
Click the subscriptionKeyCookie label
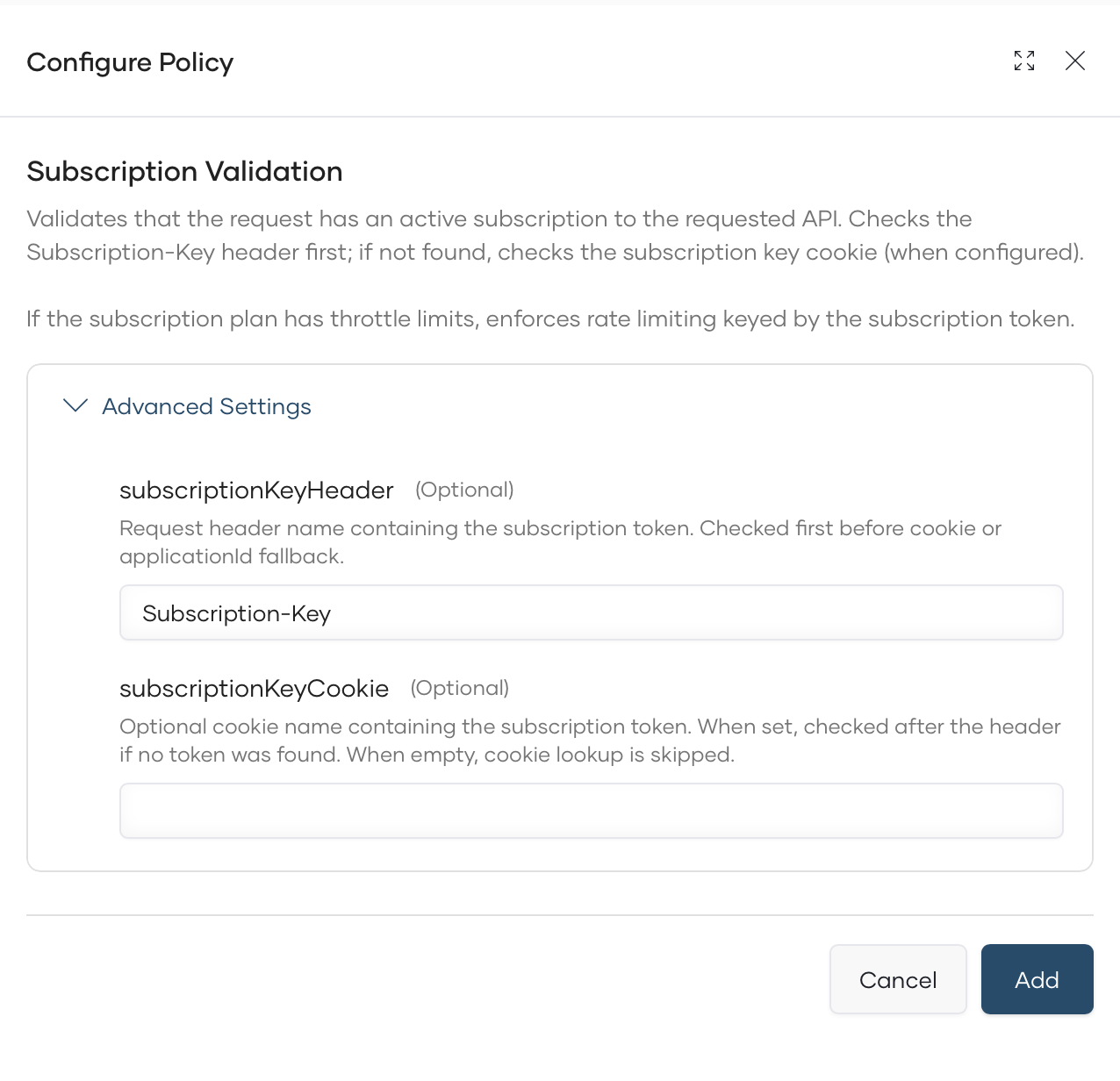coord(254,689)
